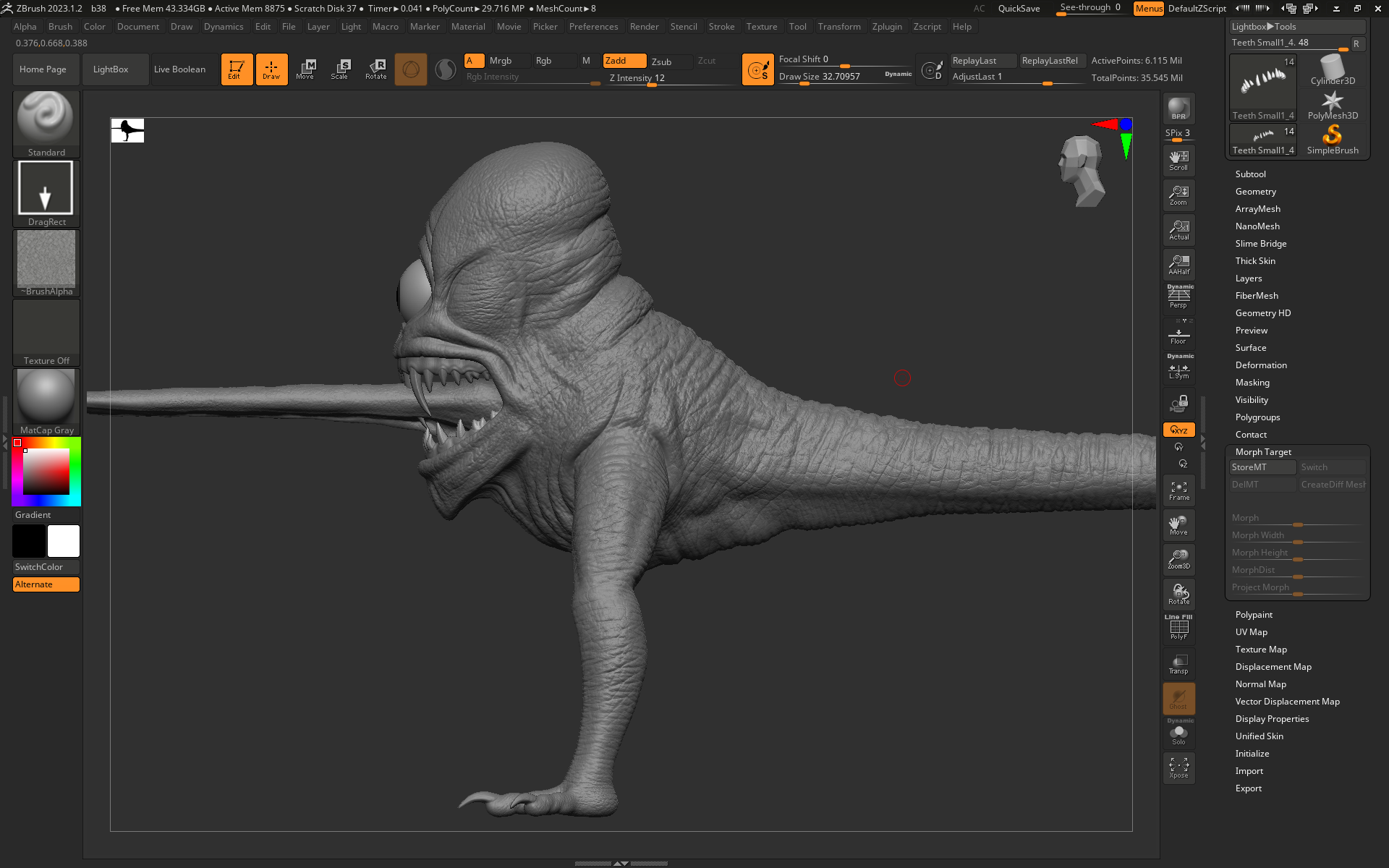Click the Scroll canvas icon
The height and width of the screenshot is (868, 1389).
[x=1178, y=161]
